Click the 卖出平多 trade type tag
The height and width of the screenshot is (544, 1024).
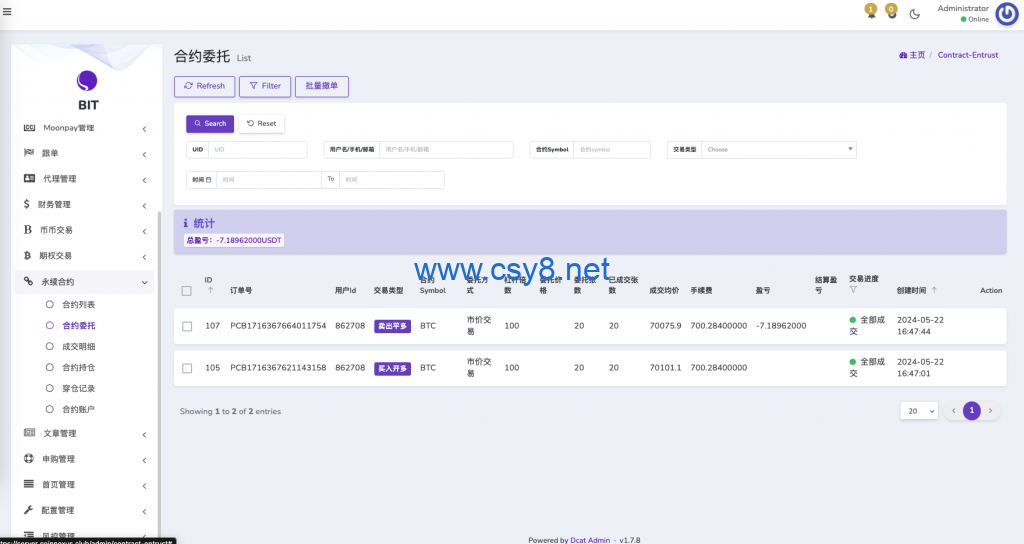point(392,326)
